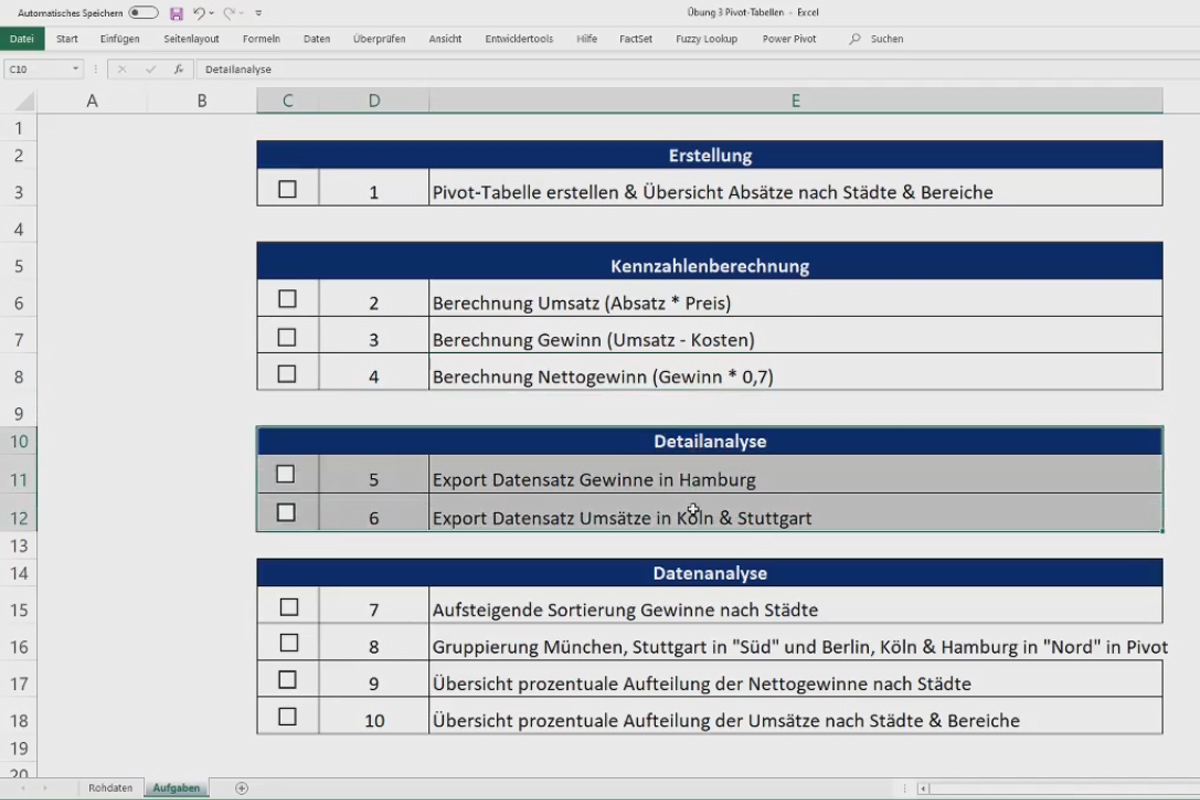Check the box for task 3 Gewinn
This screenshot has width=1200, height=800.
[x=287, y=337]
